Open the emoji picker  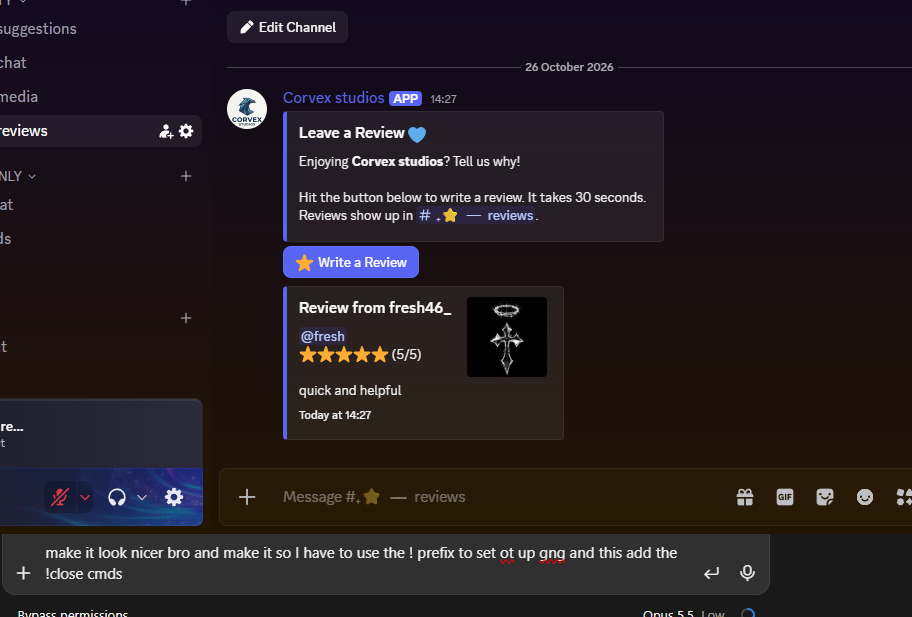[865, 497]
